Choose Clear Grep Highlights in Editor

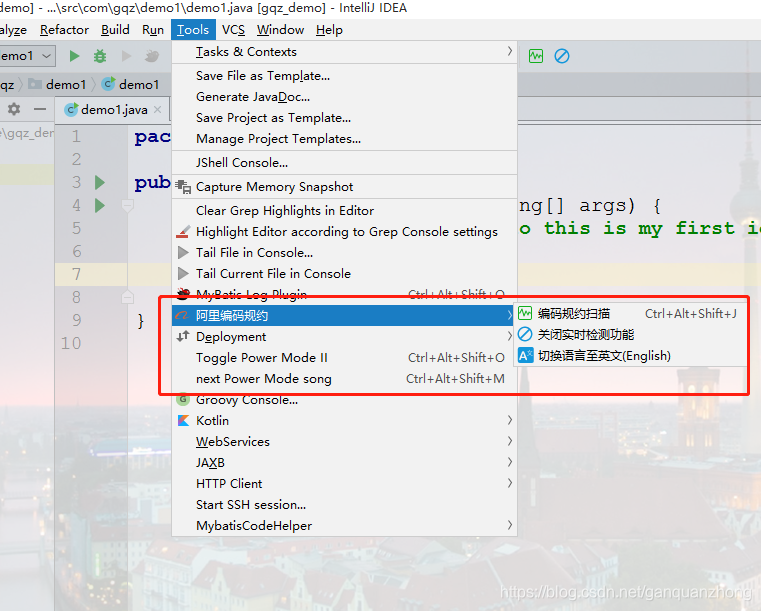[x=345, y=211]
